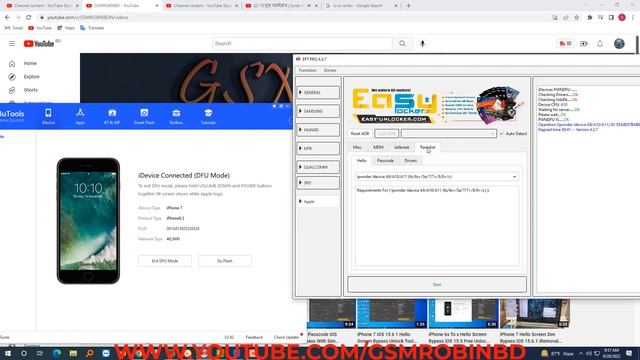Viewport: 640px width, 360px height.
Task: Expand the SPD category in EFT Pro
Action: click(318, 183)
